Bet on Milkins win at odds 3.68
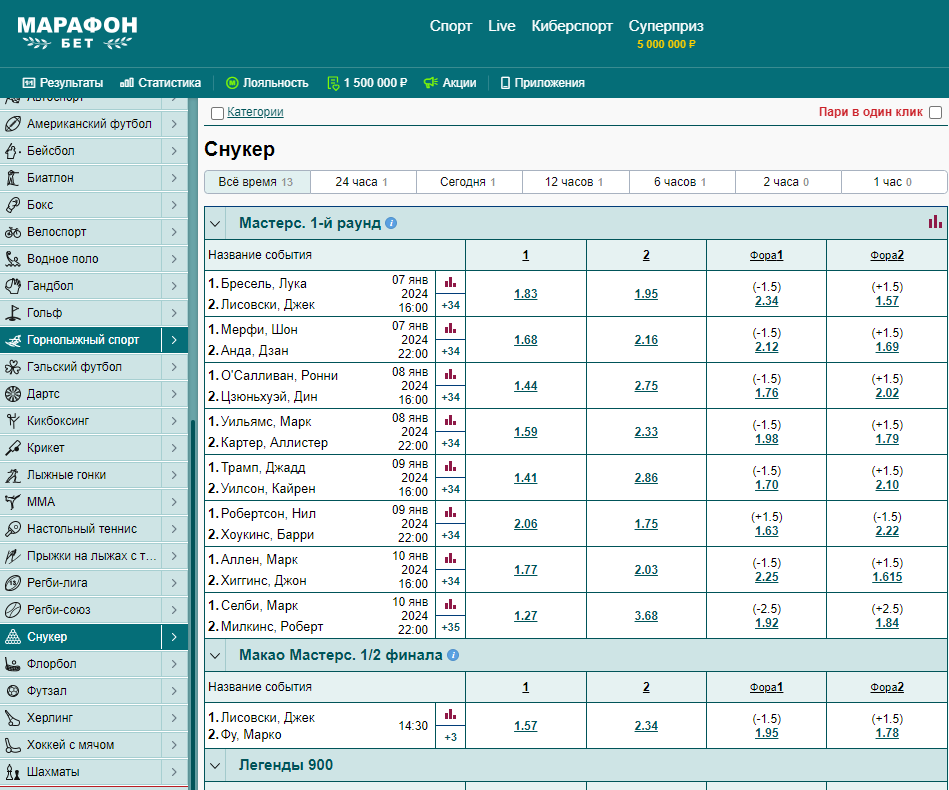The height and width of the screenshot is (790, 949). point(646,616)
